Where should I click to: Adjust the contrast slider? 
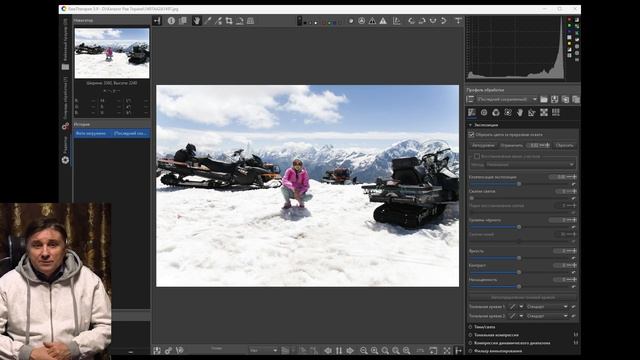coord(519,272)
